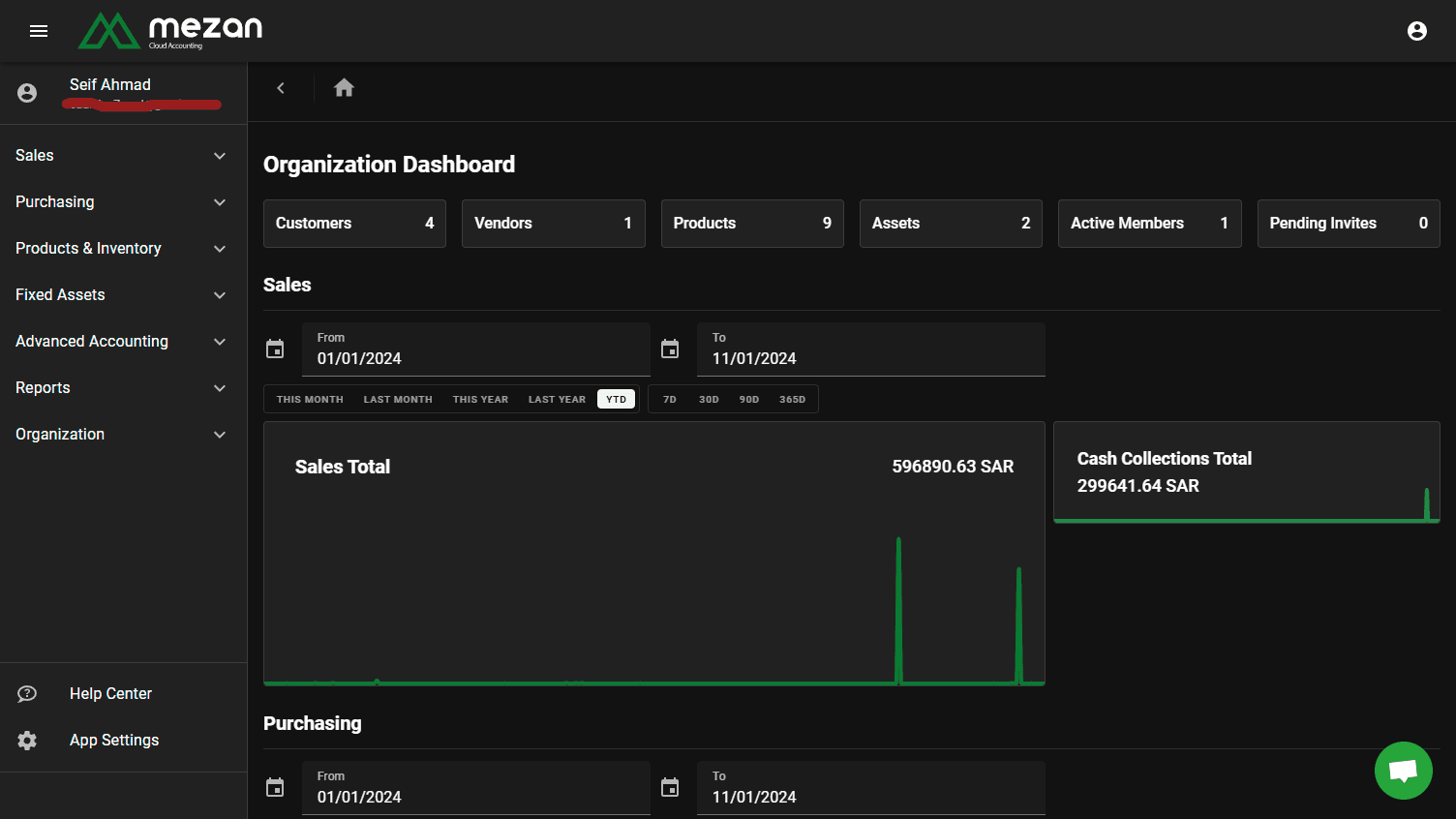Edit the Purchasing To date field
This screenshot has width=1456, height=819.
click(871, 788)
